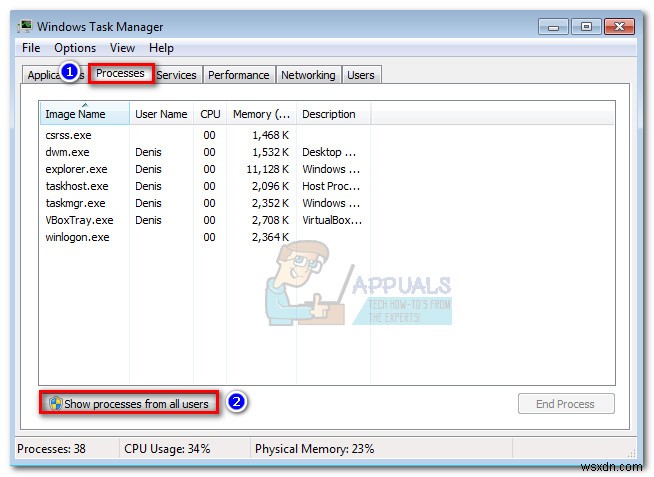Sort by CPU column header
The width and height of the screenshot is (654, 477).
[210, 114]
